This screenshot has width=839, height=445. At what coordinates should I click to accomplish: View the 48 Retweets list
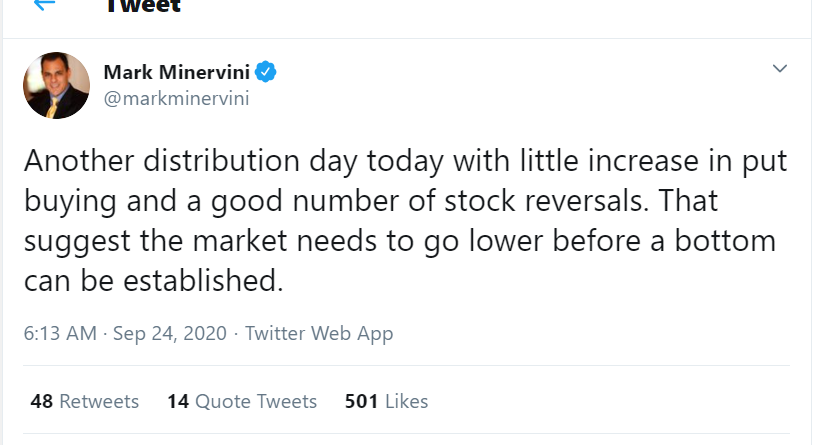pos(85,401)
